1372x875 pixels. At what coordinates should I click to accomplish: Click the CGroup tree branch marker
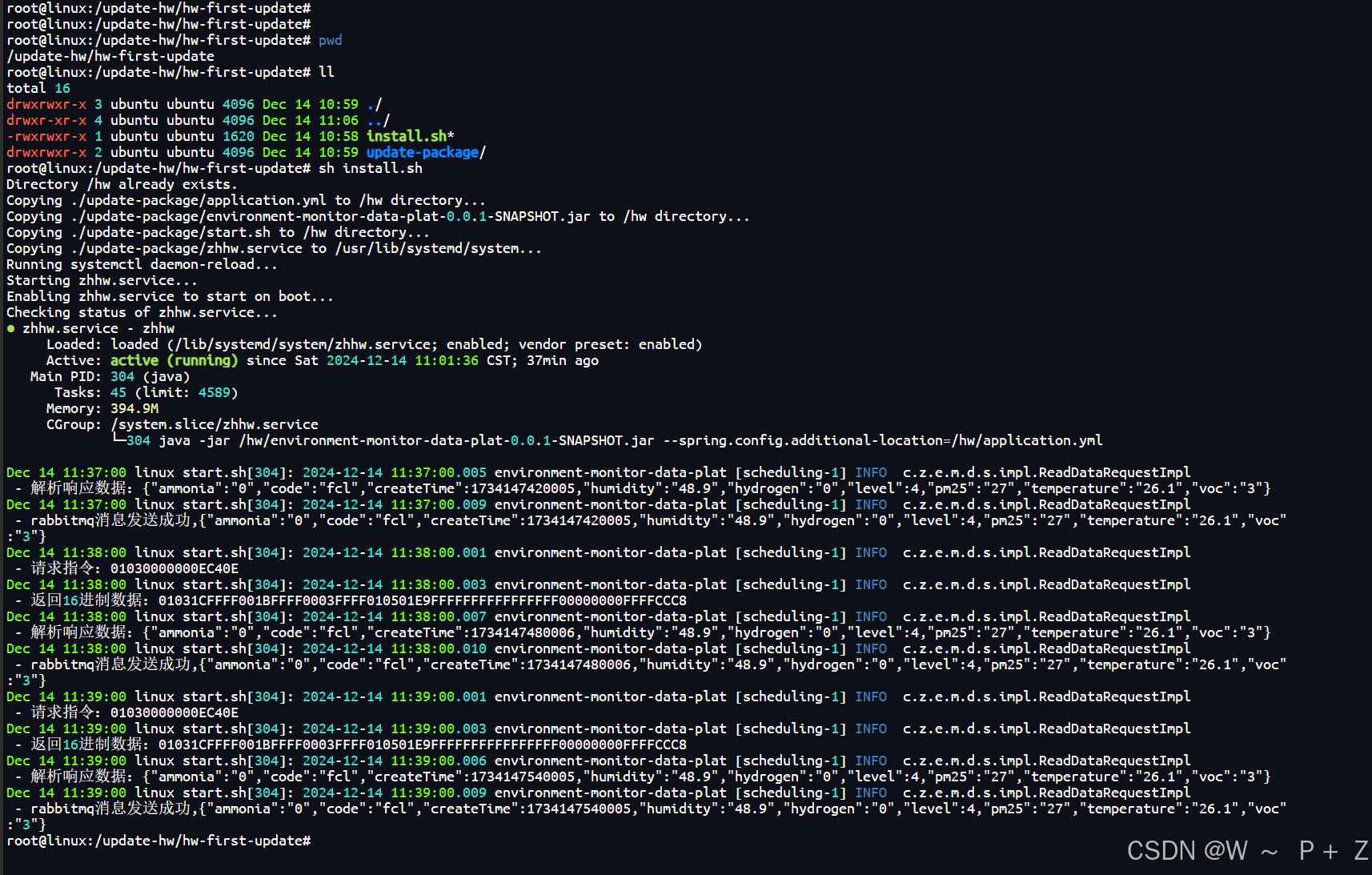(x=120, y=440)
